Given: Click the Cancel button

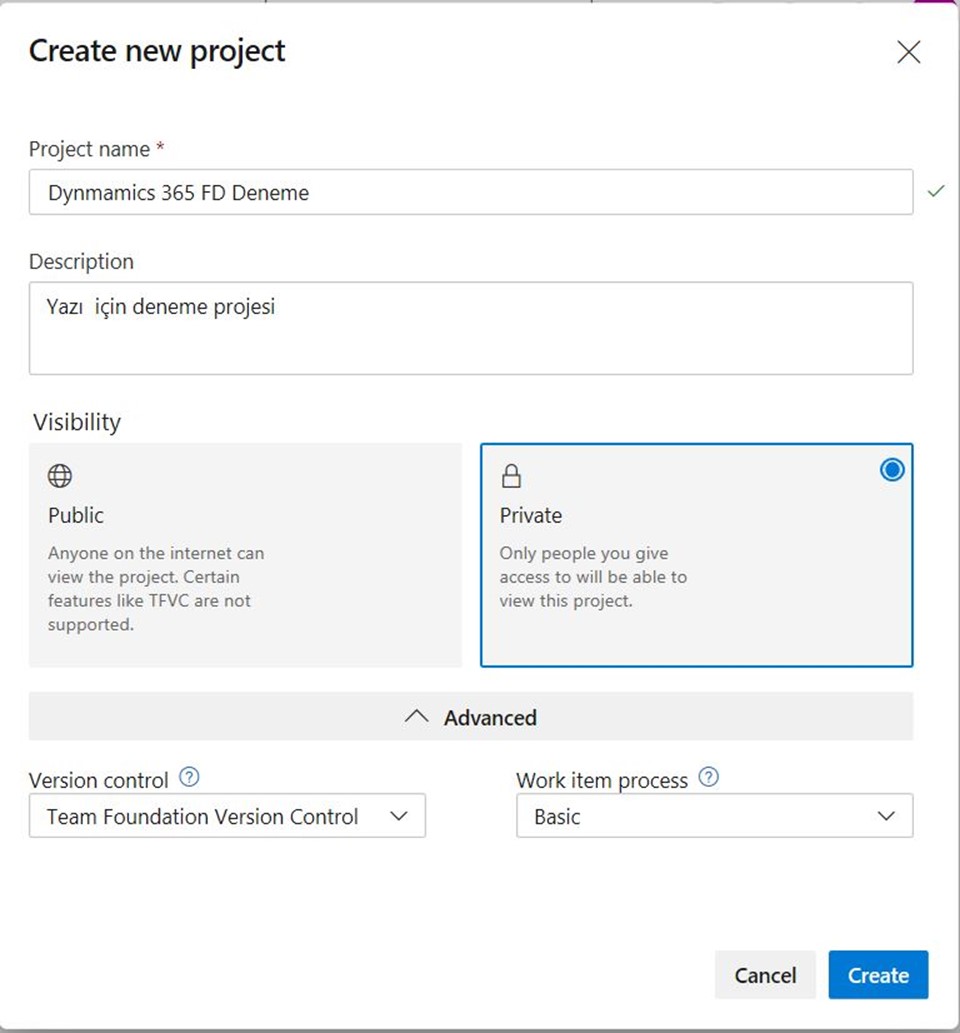Looking at the screenshot, I should coord(765,974).
